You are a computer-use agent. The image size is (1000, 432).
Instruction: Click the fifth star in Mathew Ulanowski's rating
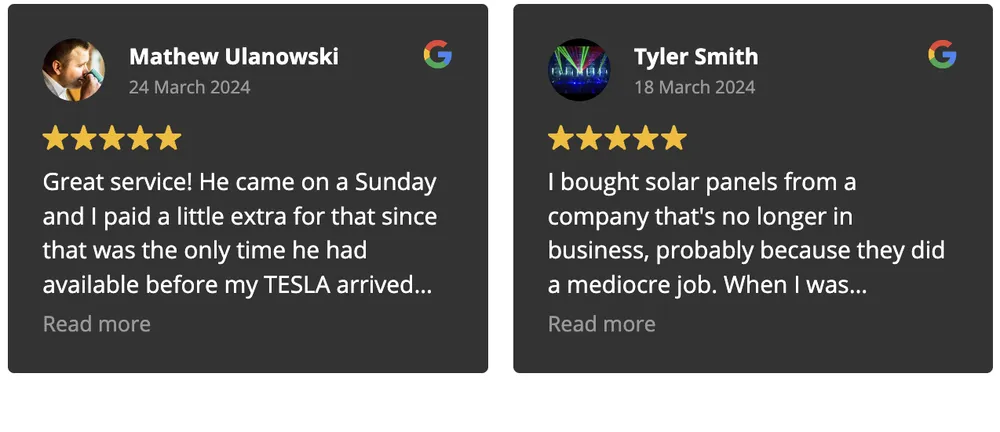(x=169, y=138)
